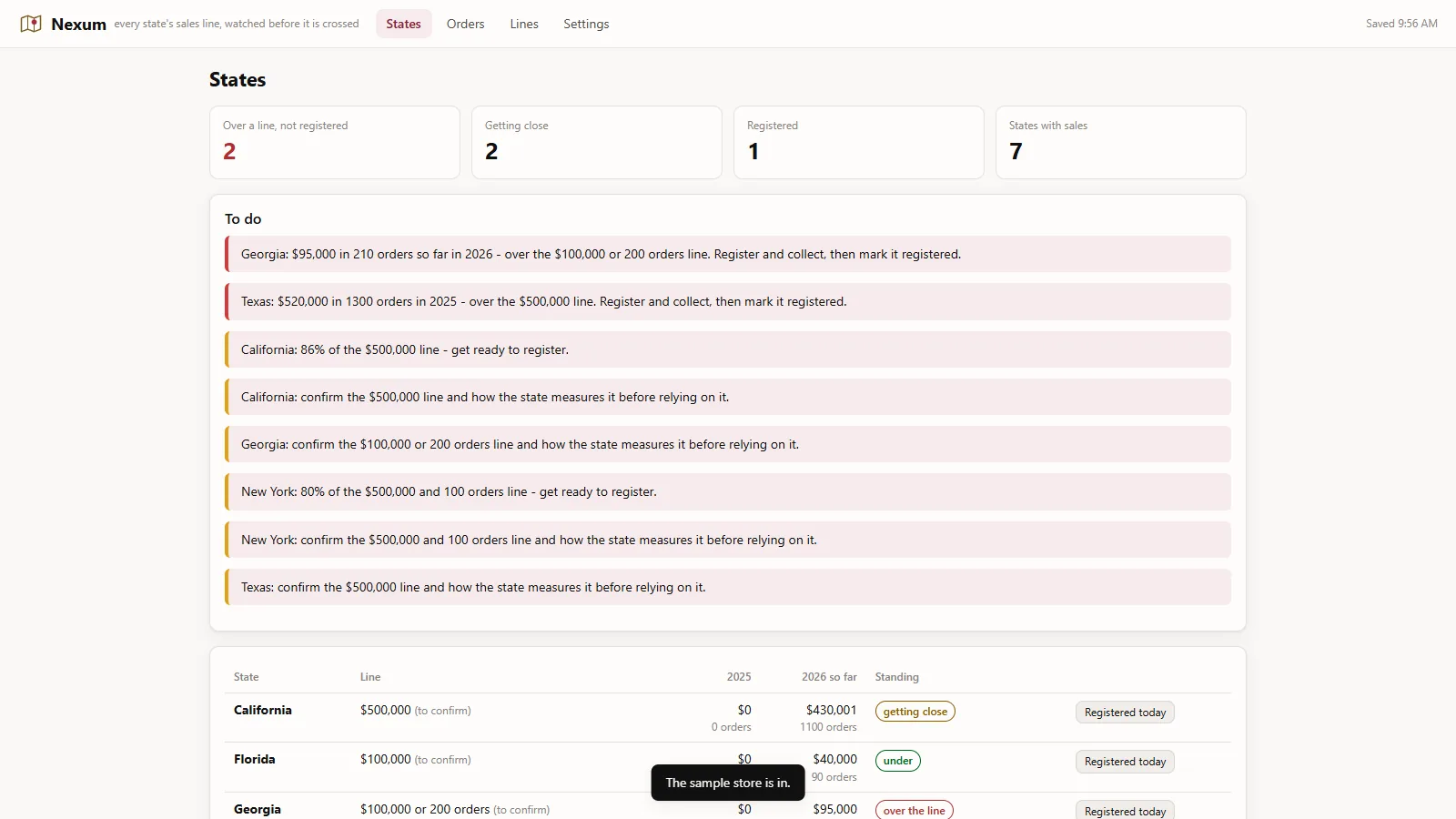
Task: Click the Florida 'under' standing badge
Action: [x=897, y=761]
